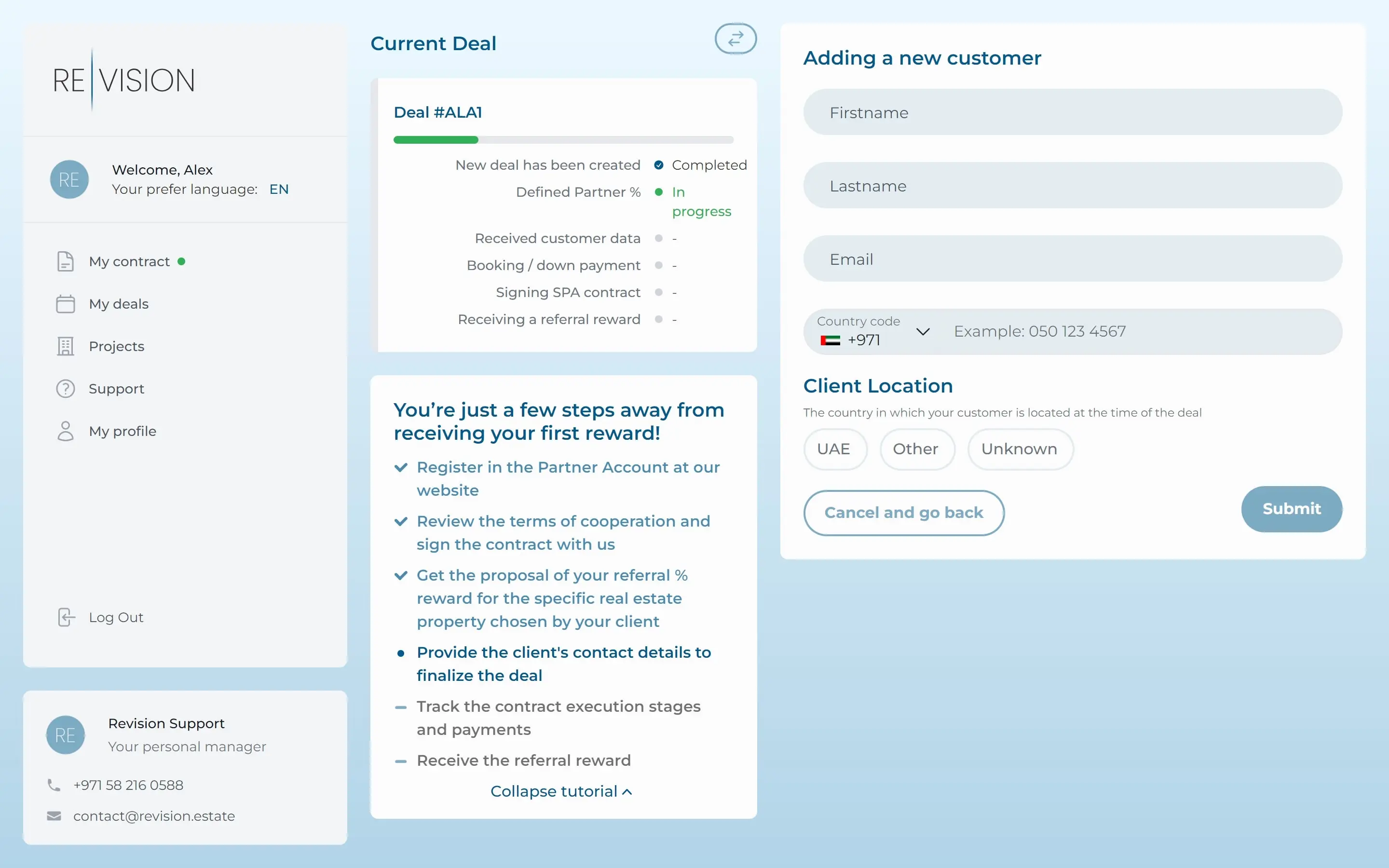Change preferred language EN
The width and height of the screenshot is (1389, 868).
pyautogui.click(x=279, y=190)
